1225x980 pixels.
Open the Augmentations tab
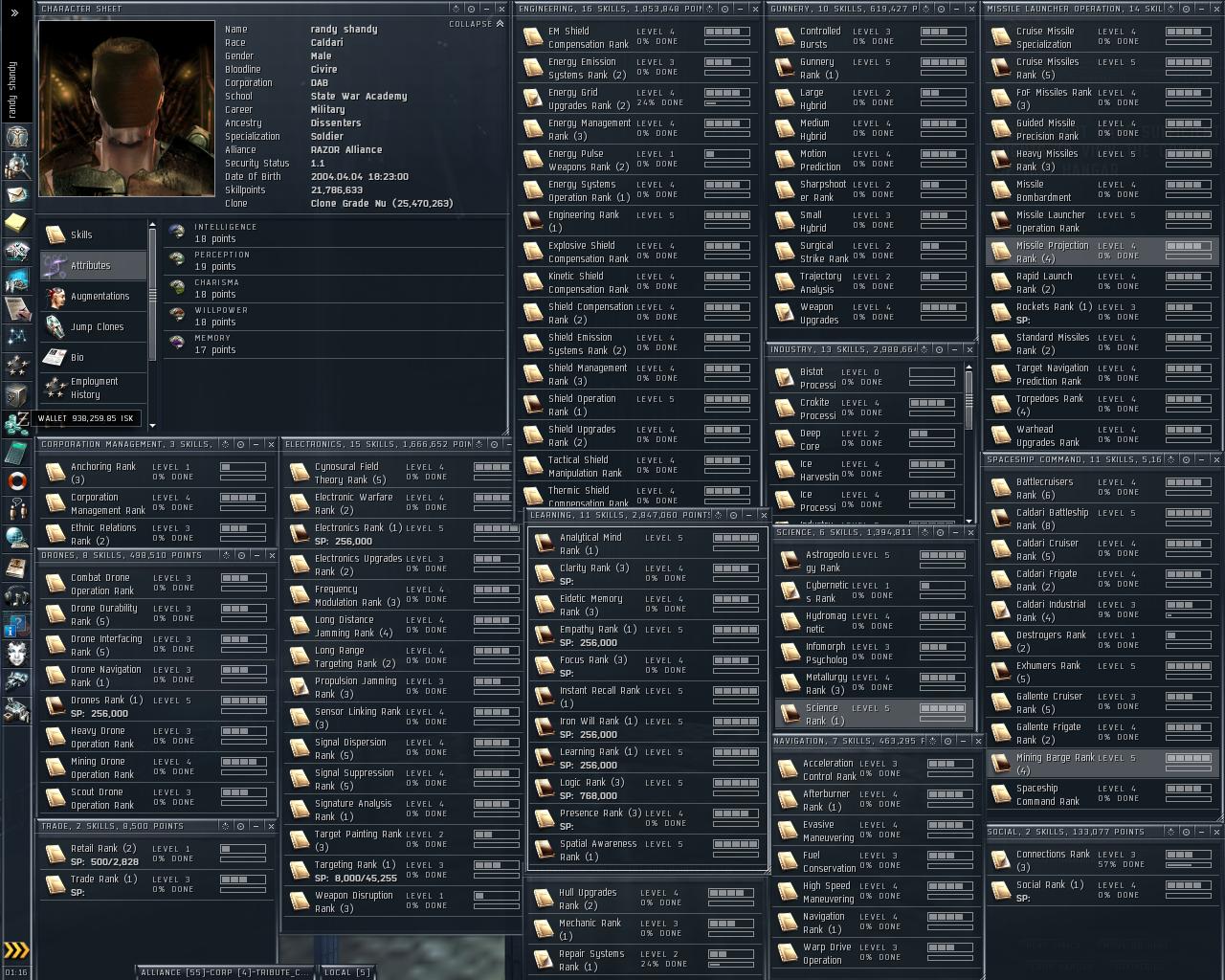(x=93, y=296)
